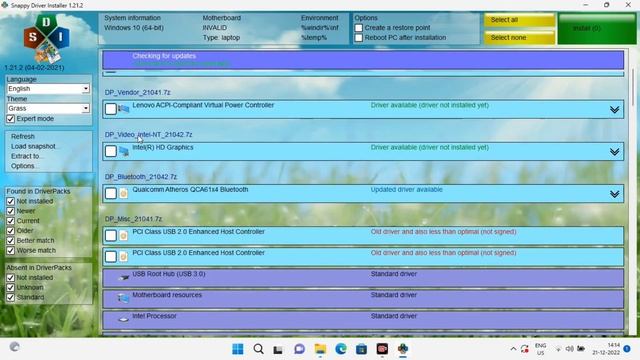Screen dimensions: 640x360
Task: Uncheck the Current filter
Action: pyautogui.click(x=11, y=221)
